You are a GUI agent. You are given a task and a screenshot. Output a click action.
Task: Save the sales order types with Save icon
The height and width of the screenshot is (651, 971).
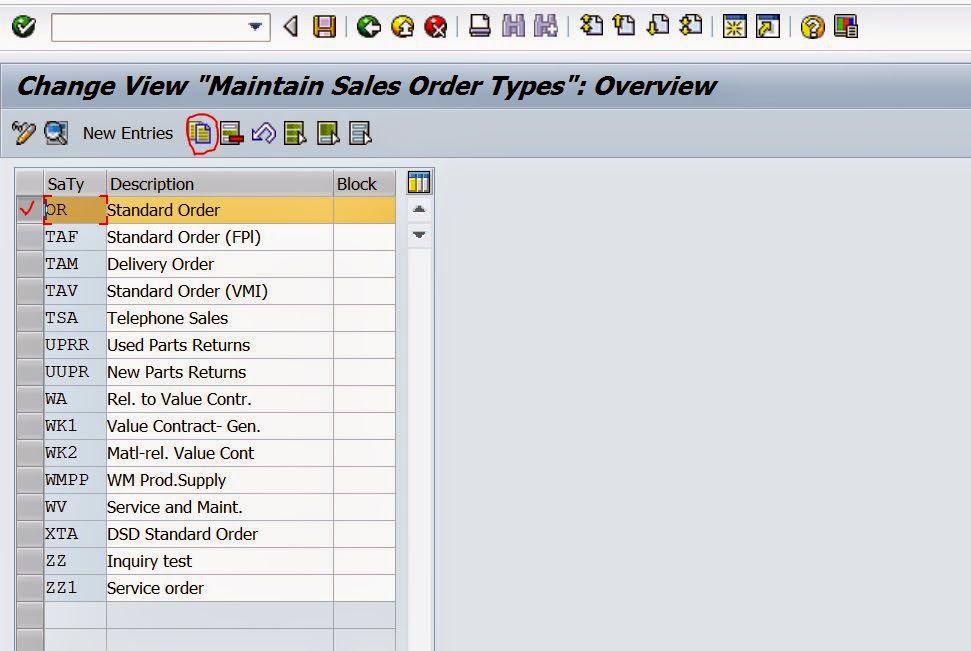click(x=324, y=28)
